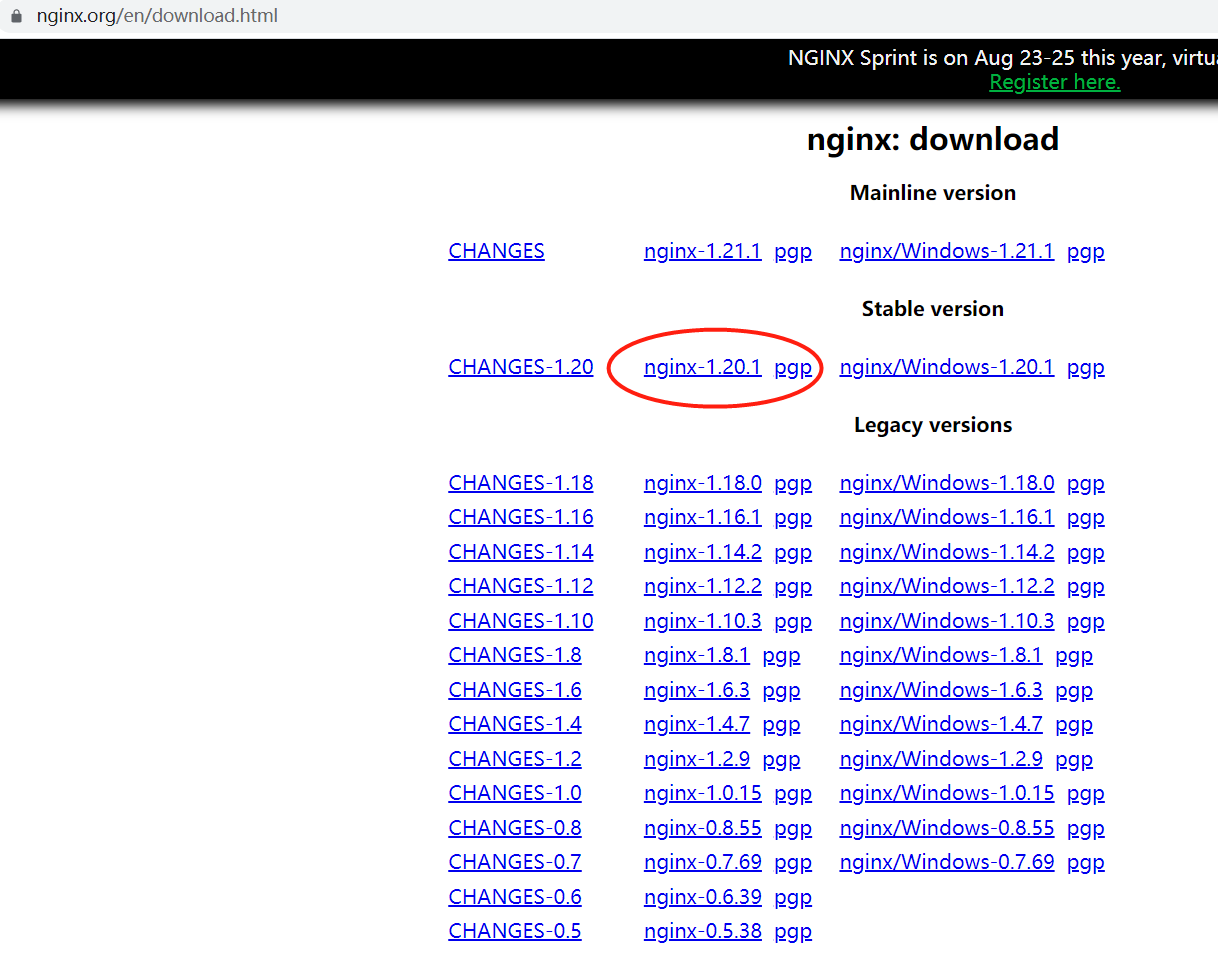Download the nginx-1.4.7 source
Image resolution: width=1218 pixels, height=977 pixels.
(697, 724)
